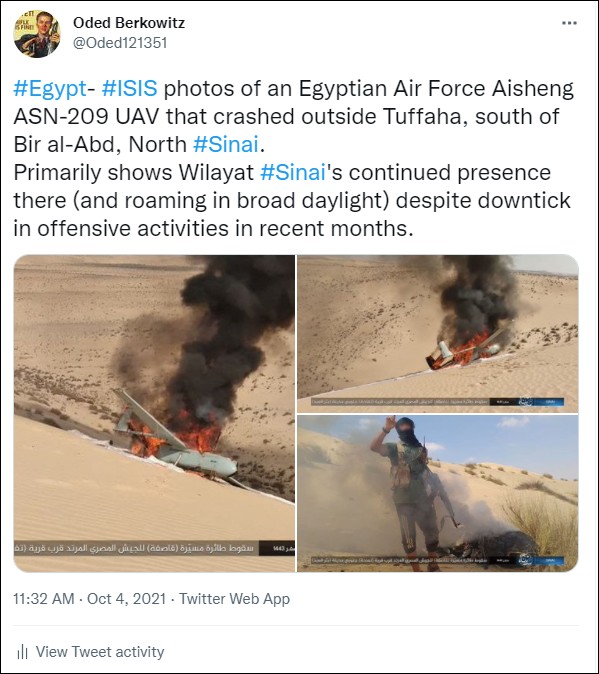Viewport: 599px width, 674px height.
Task: Open the @Oded121351 handle
Action: [120, 43]
